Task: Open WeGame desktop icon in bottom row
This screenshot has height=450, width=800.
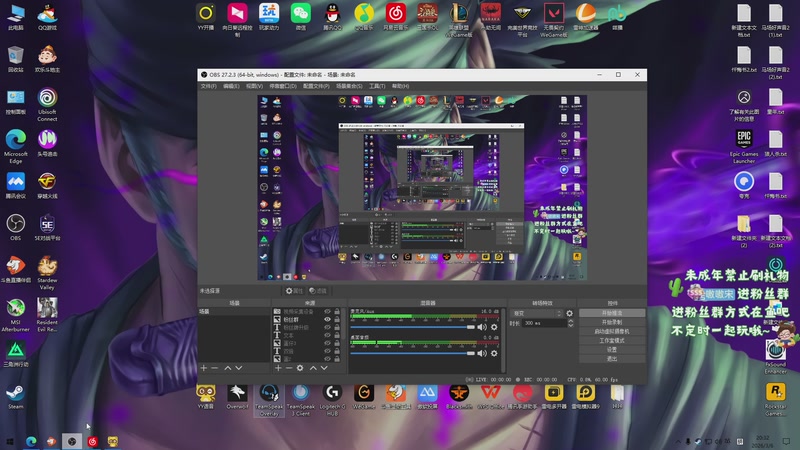Action: click(364, 397)
